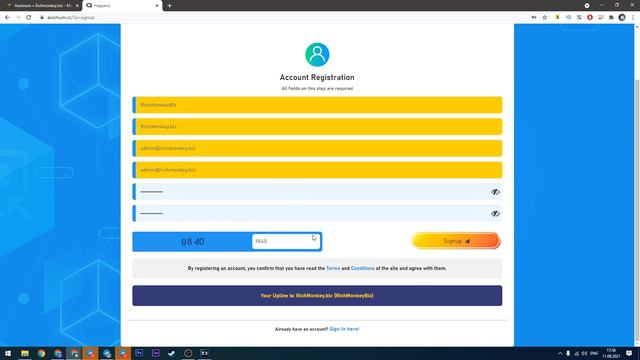Switch to the first RichMonkey.biz tab
Image resolution: width=640 pixels, height=360 pixels.
point(41,6)
